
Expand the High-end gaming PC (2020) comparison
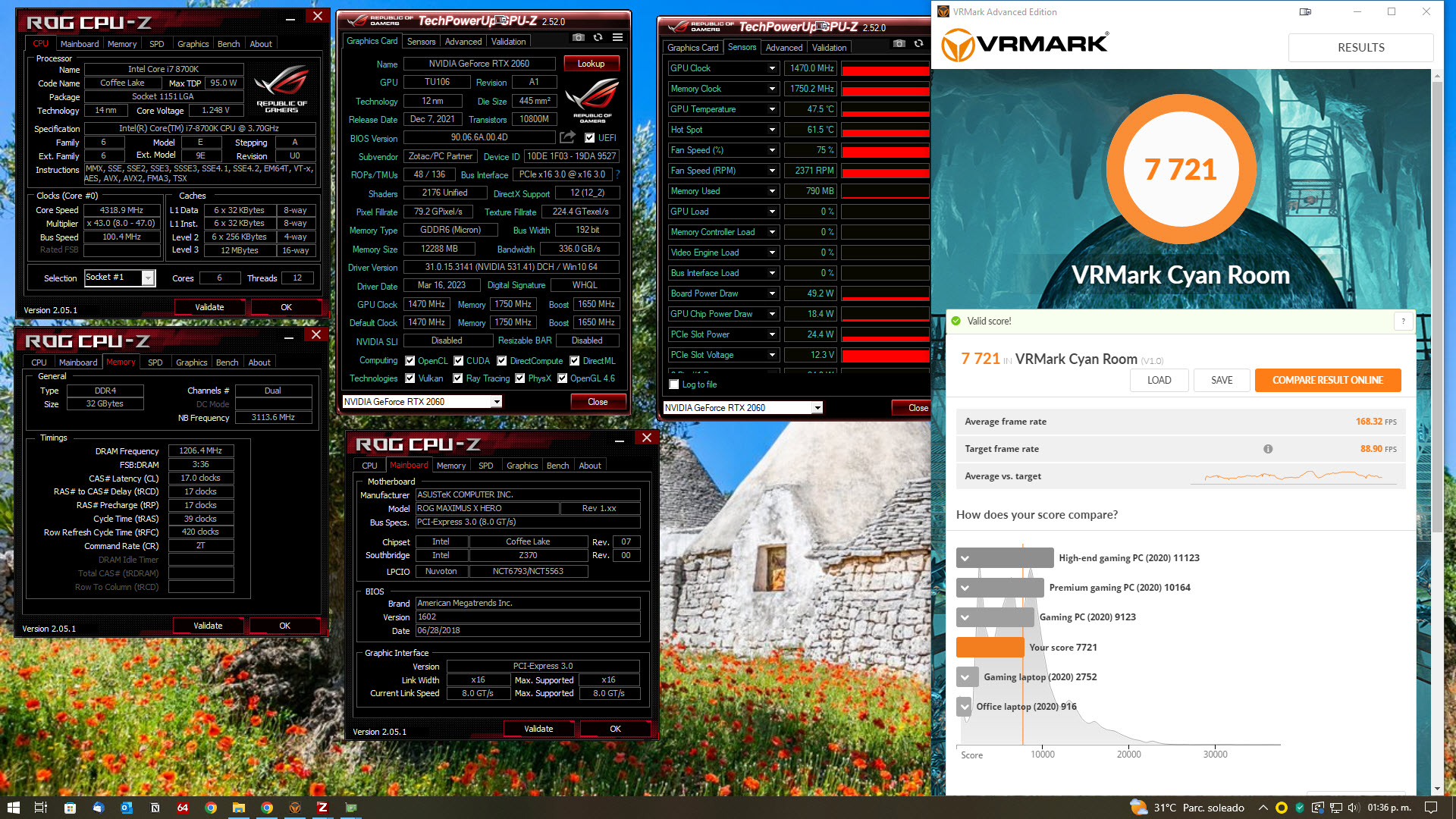click(x=965, y=558)
